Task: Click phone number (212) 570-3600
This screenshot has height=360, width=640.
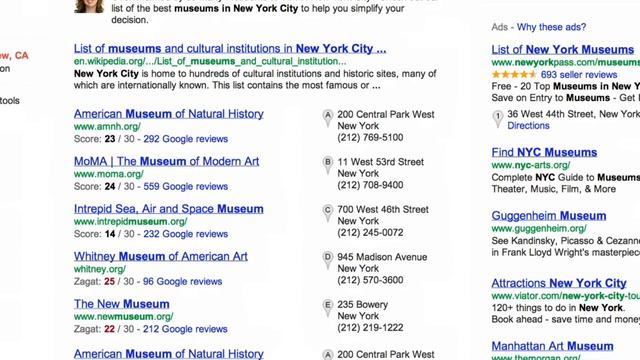Action: [x=370, y=280]
